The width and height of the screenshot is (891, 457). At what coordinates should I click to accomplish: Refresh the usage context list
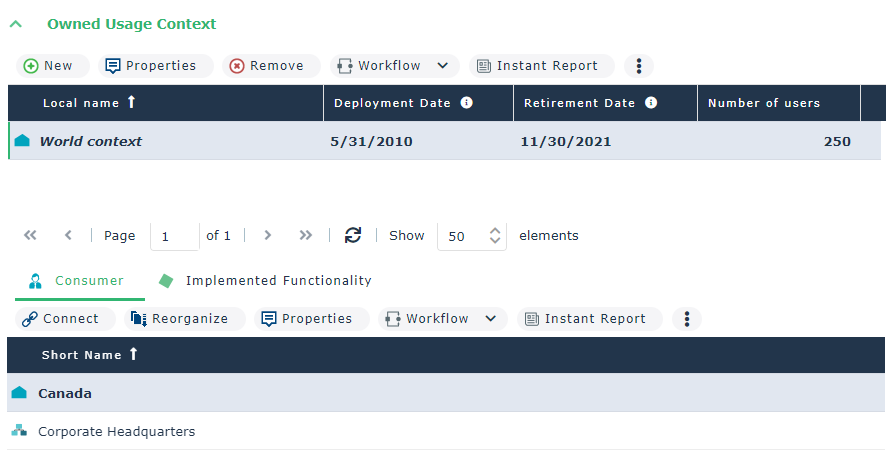[352, 236]
